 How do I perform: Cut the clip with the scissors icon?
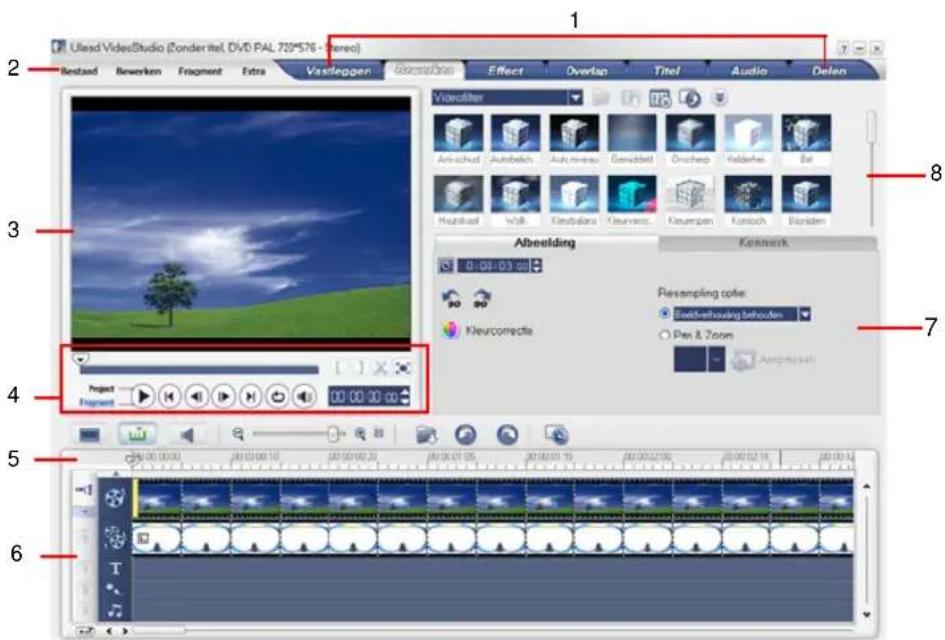pos(380,368)
